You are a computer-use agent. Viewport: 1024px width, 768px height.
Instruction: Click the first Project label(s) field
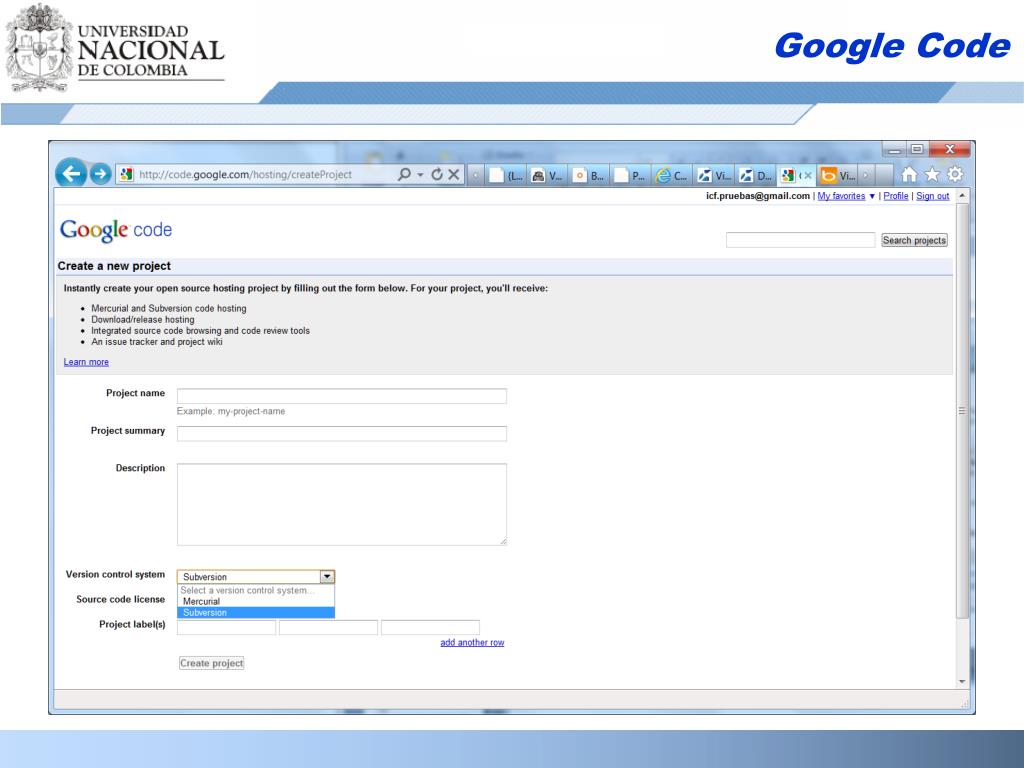(x=227, y=628)
